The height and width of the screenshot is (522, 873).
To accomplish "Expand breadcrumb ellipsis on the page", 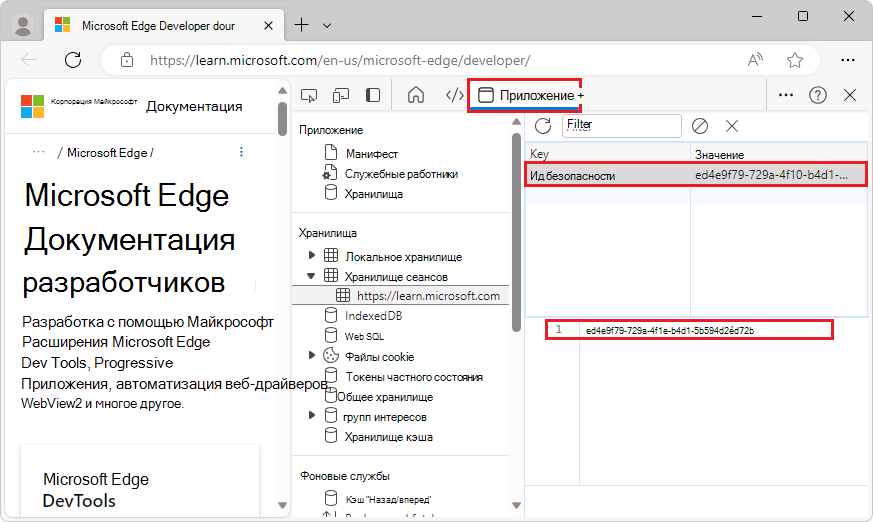I will point(38,152).
